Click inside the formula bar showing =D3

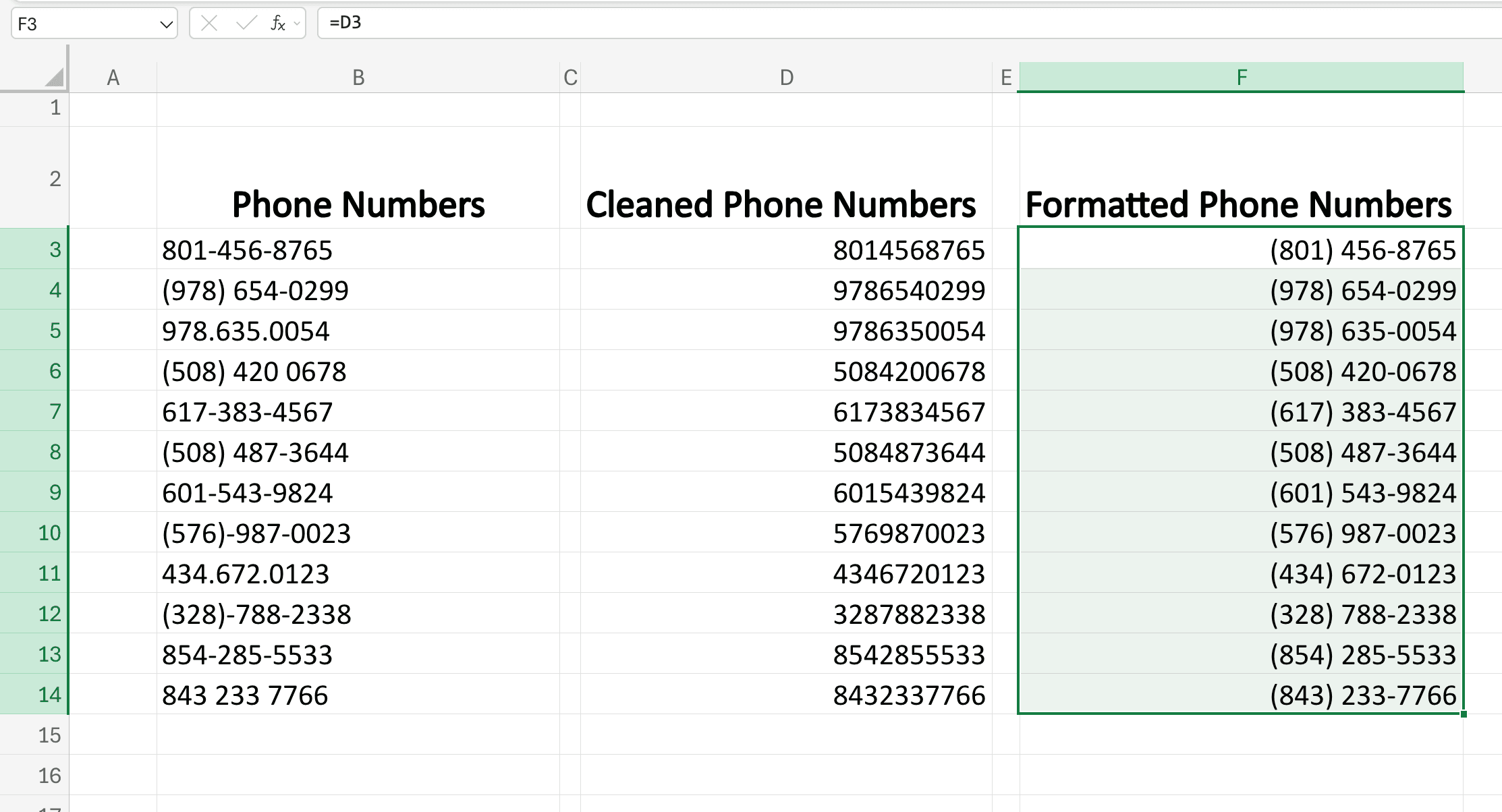[472, 22]
